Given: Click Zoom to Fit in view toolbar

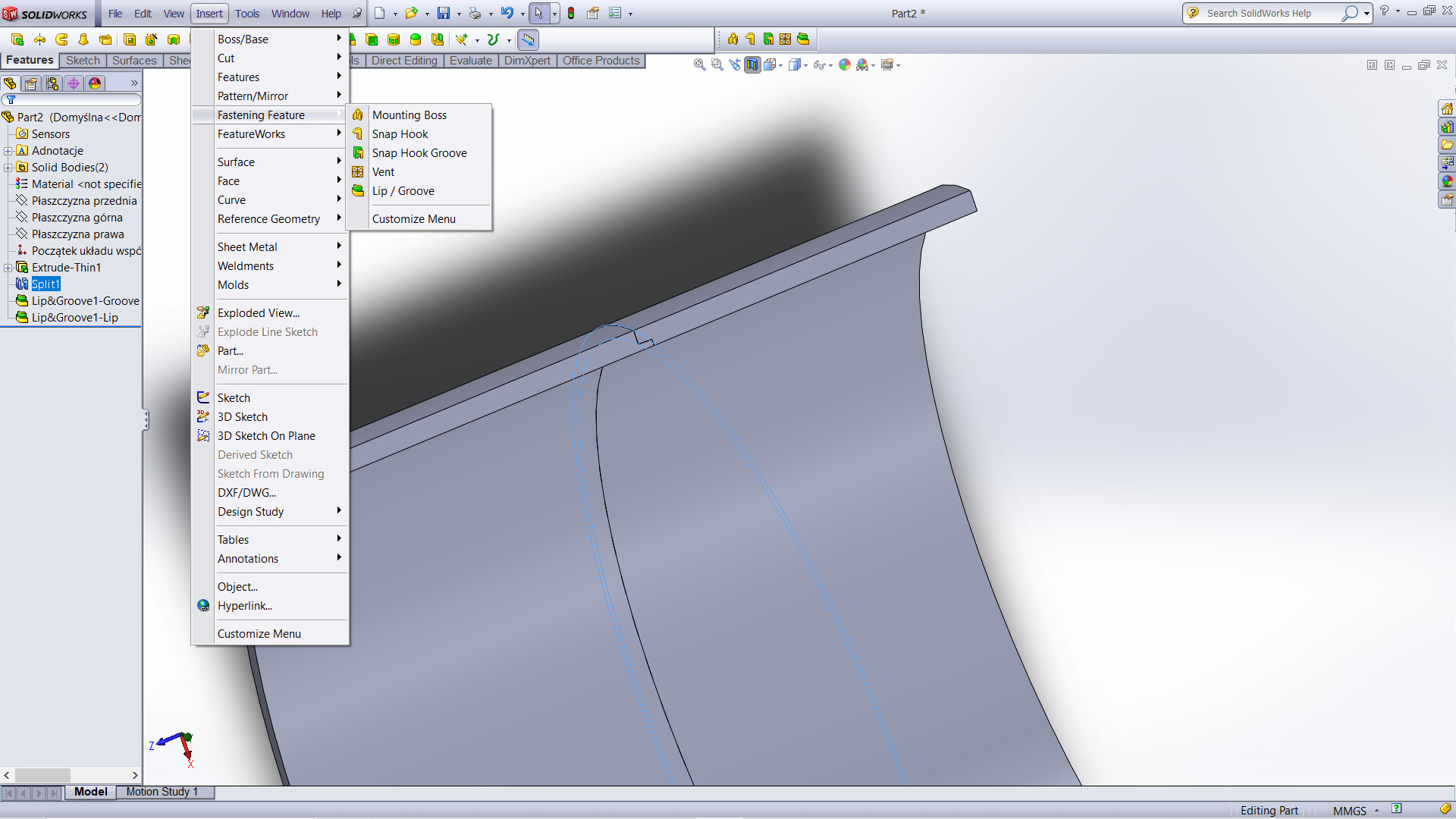Looking at the screenshot, I should (x=699, y=65).
